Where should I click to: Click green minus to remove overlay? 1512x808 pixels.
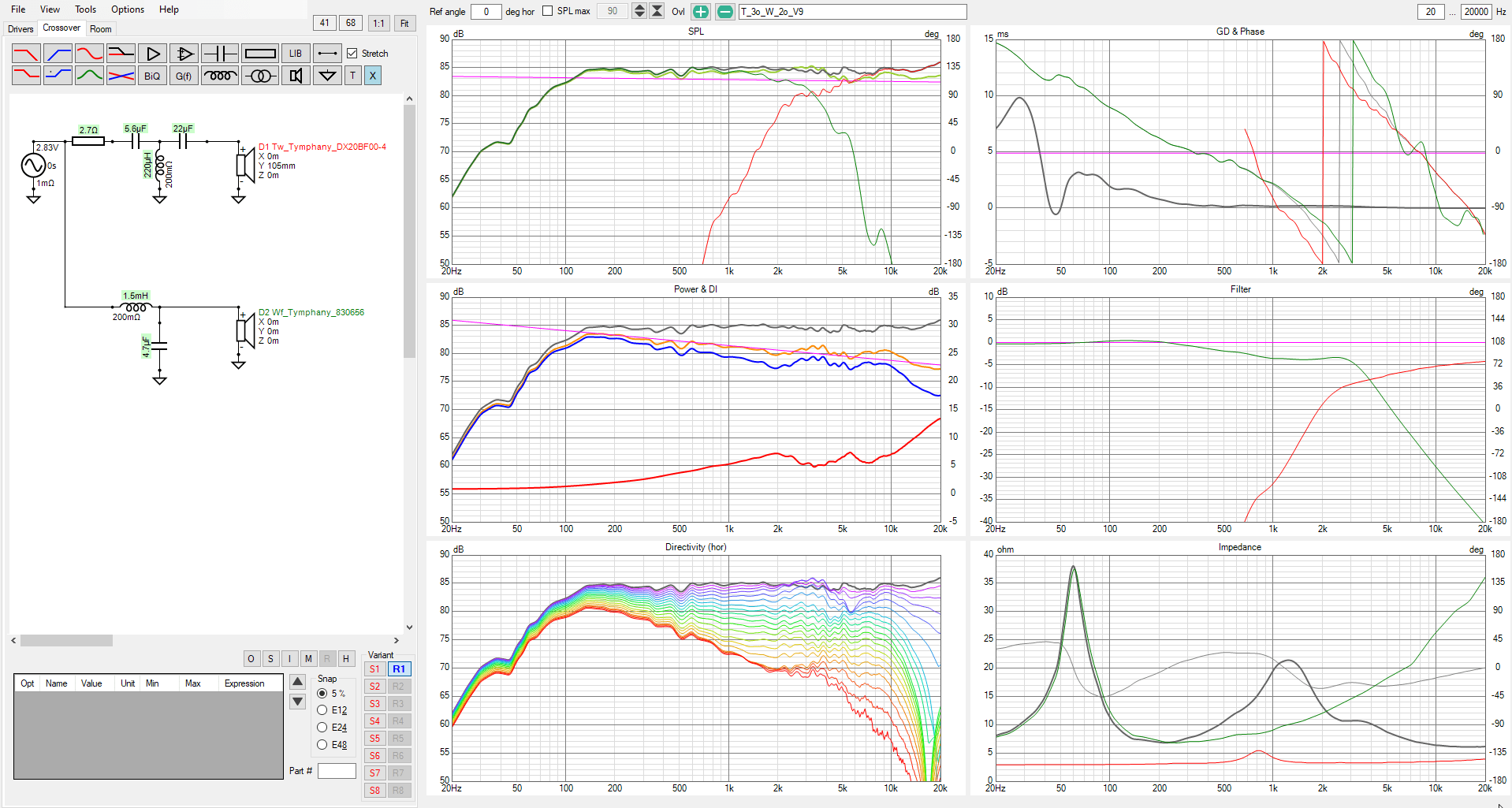tap(725, 12)
